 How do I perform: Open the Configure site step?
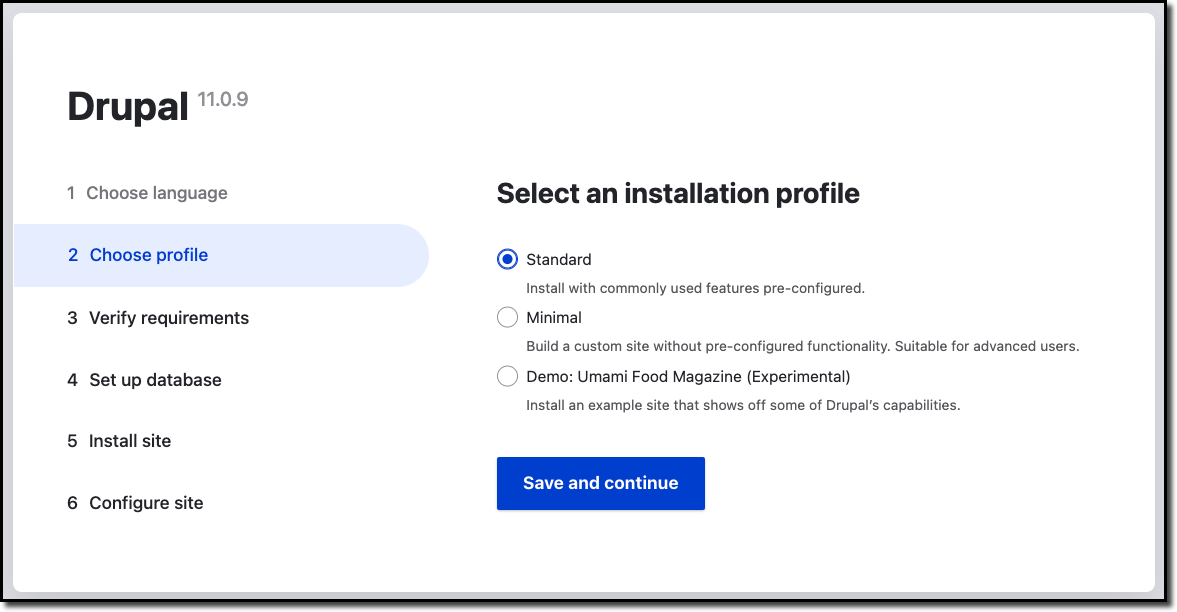click(144, 503)
